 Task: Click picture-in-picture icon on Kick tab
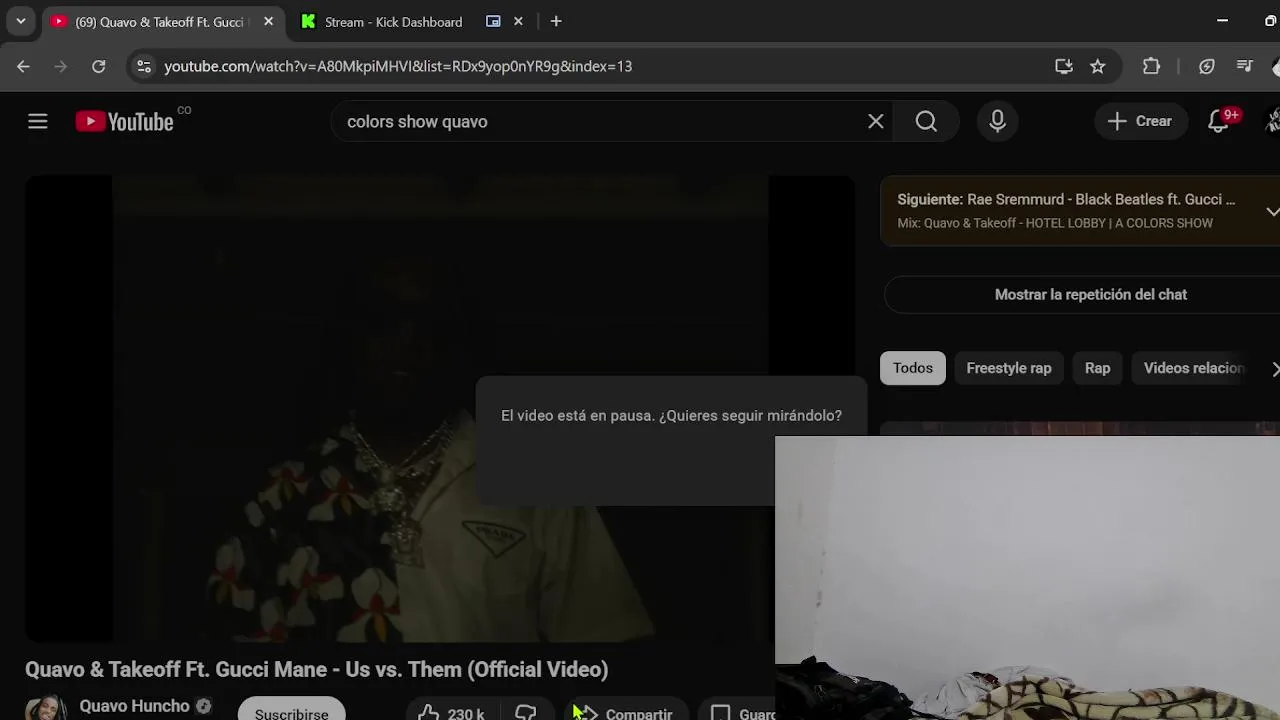click(493, 21)
